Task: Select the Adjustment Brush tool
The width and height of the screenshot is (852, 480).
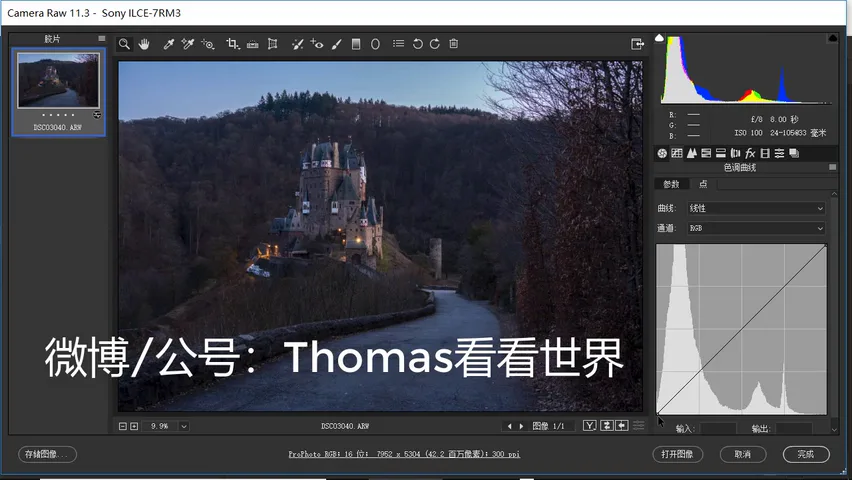Action: tap(336, 44)
